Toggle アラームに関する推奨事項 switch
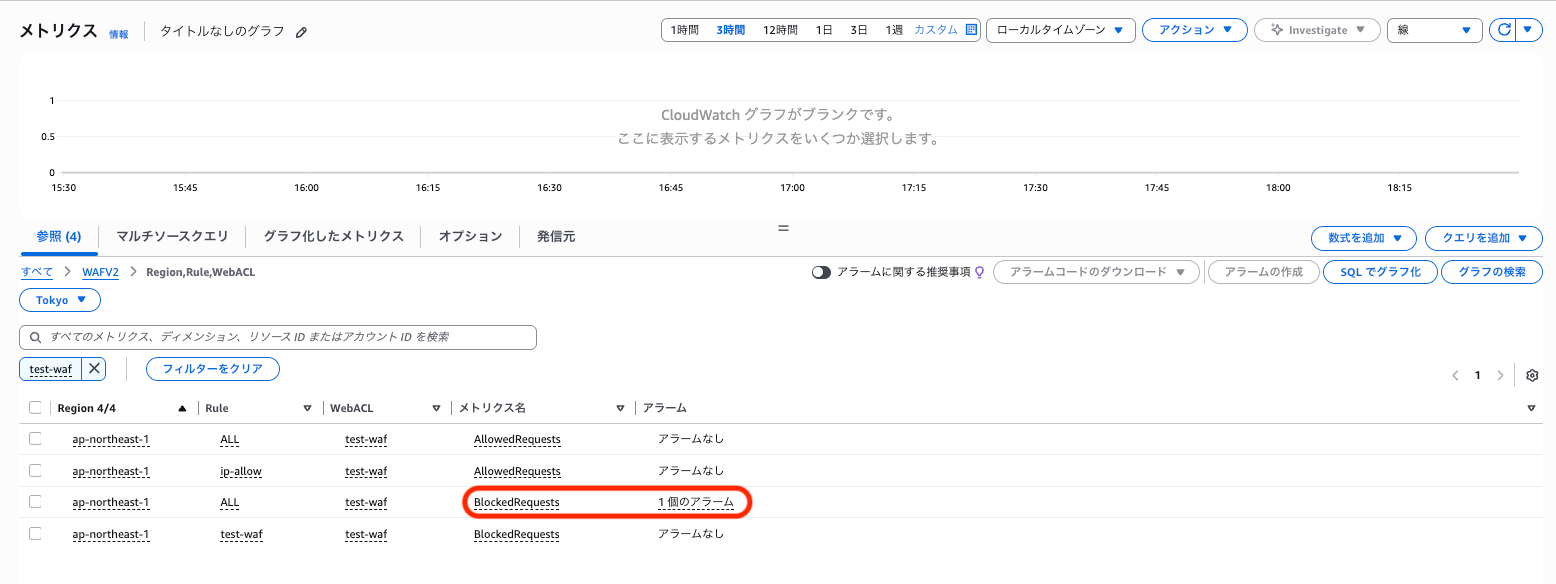This screenshot has height=584, width=1556. [x=822, y=272]
